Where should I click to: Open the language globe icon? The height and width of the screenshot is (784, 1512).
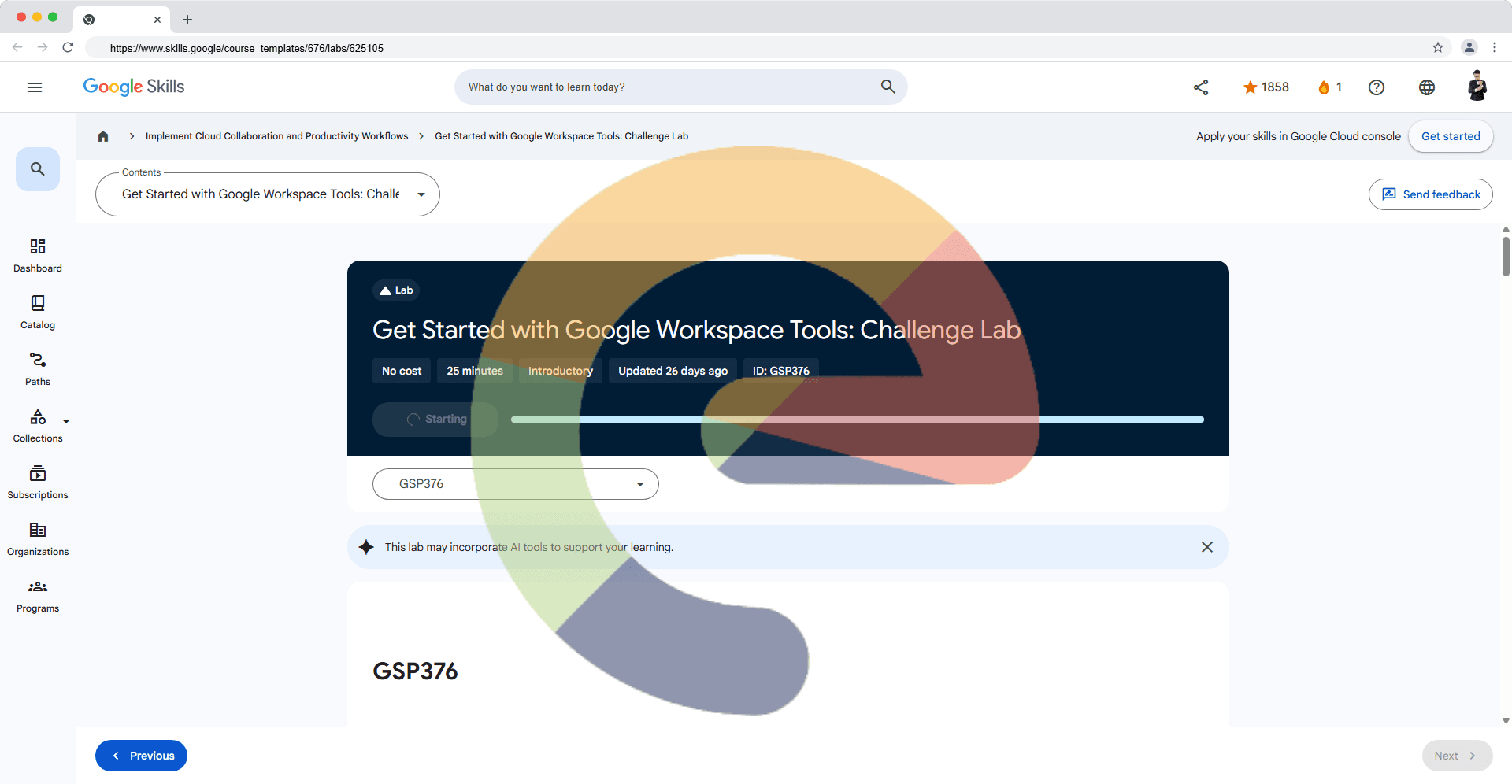[1427, 87]
